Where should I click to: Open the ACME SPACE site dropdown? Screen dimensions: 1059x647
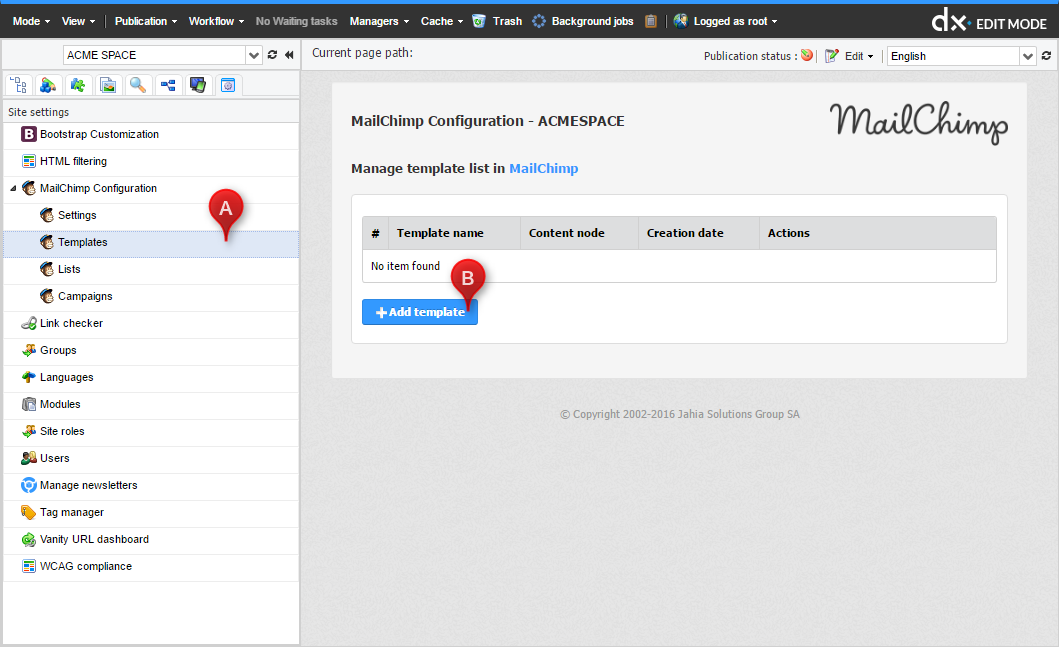[252, 56]
